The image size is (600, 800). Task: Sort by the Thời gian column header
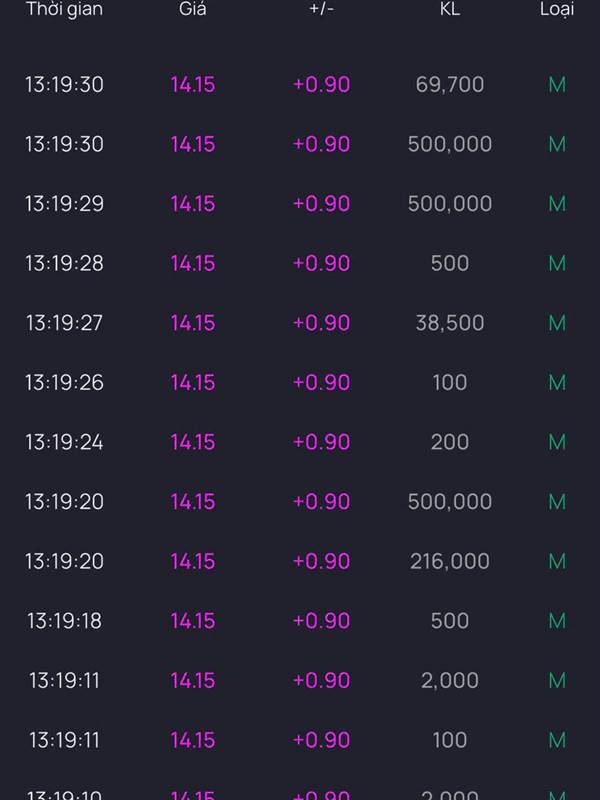point(64,10)
